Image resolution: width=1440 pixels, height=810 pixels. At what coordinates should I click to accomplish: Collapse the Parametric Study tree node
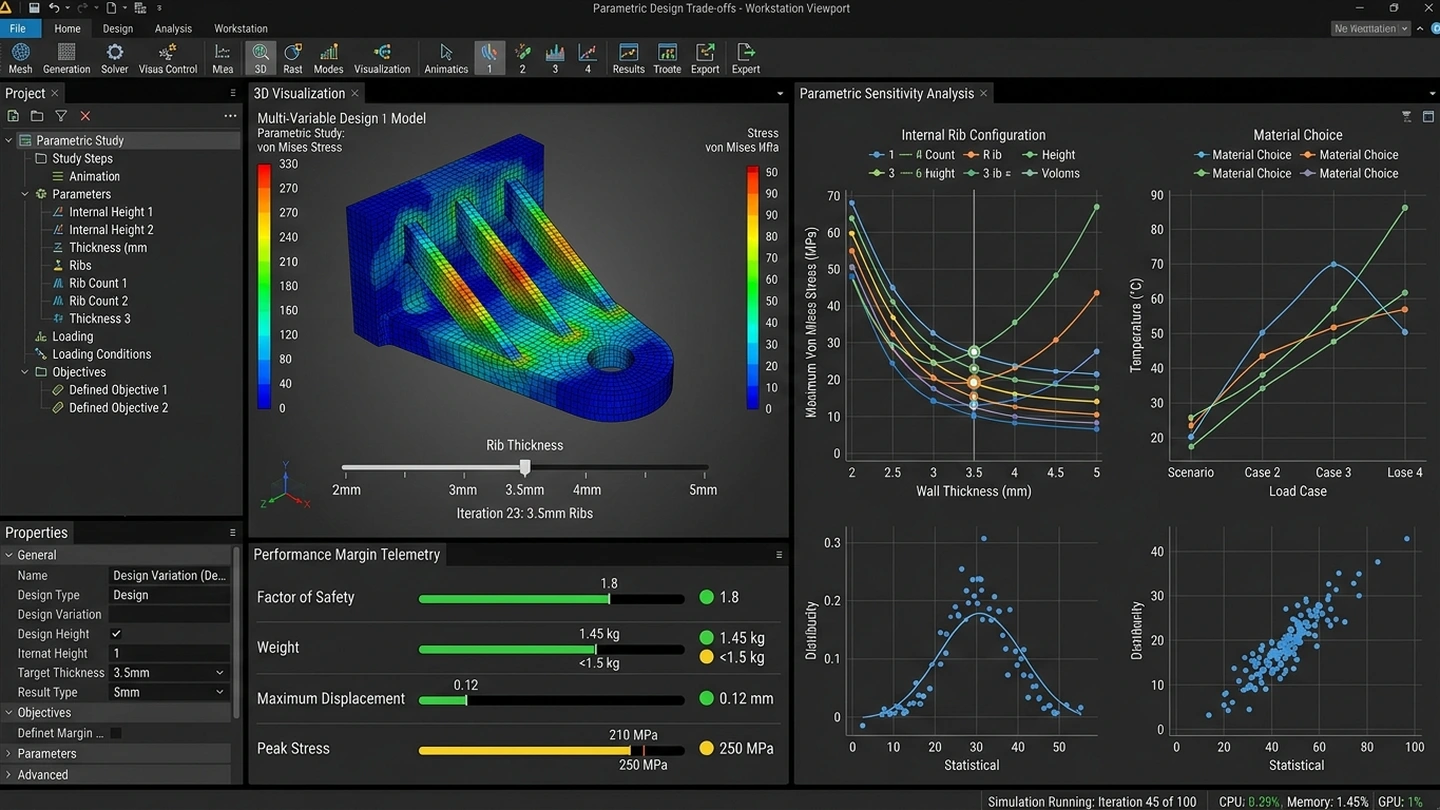(9, 141)
